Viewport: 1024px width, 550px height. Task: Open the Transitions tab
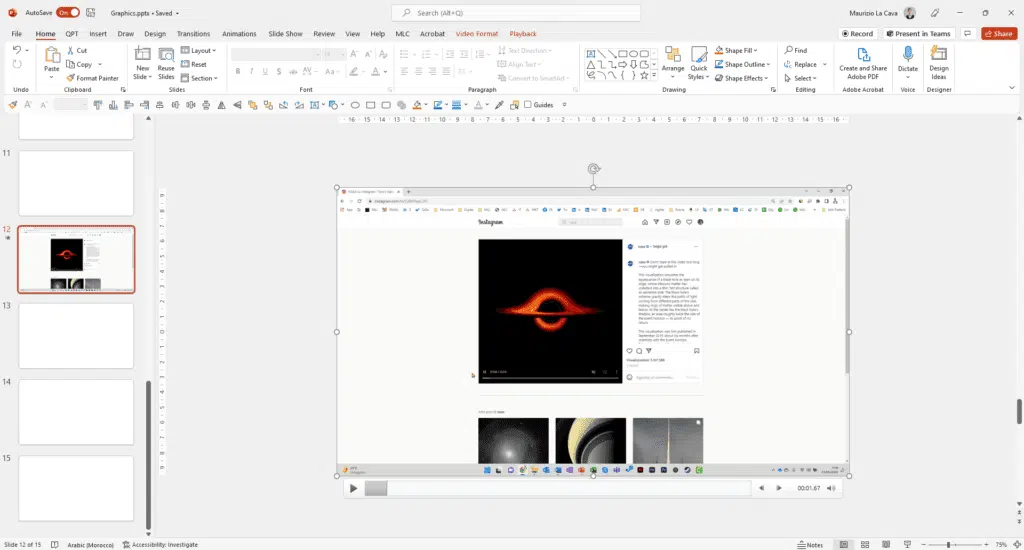pos(193,33)
